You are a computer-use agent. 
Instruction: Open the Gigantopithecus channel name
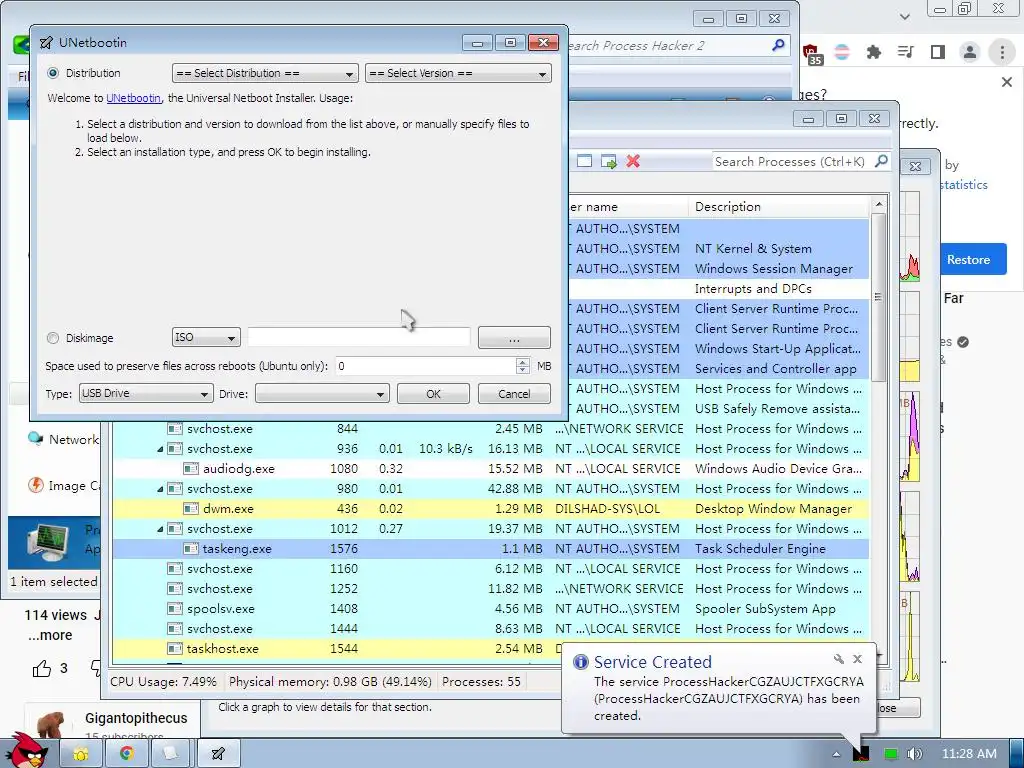[136, 718]
